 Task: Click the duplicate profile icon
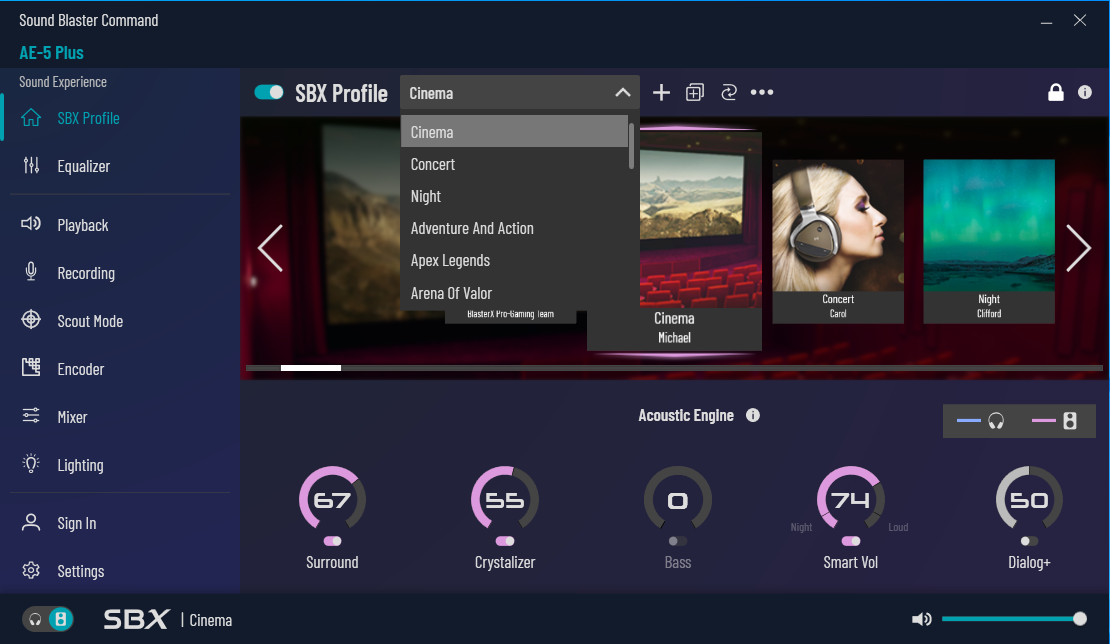point(695,93)
